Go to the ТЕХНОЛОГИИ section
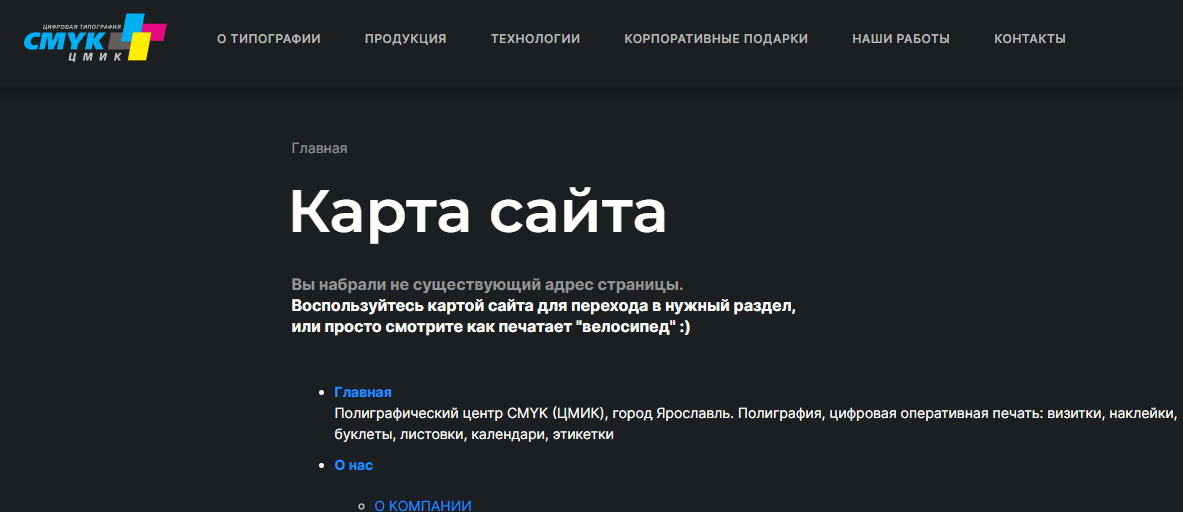 point(536,39)
